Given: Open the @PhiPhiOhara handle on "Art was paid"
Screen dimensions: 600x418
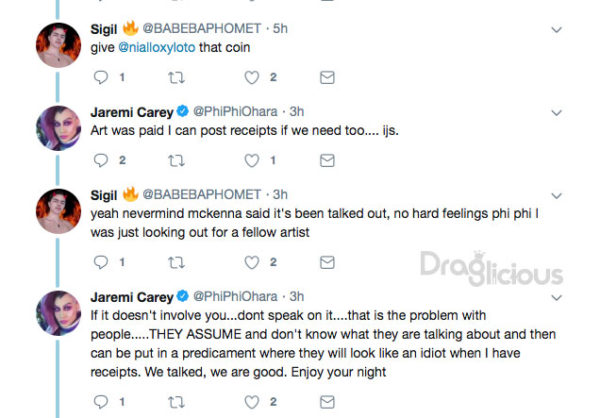Looking at the screenshot, I should 231,110.
